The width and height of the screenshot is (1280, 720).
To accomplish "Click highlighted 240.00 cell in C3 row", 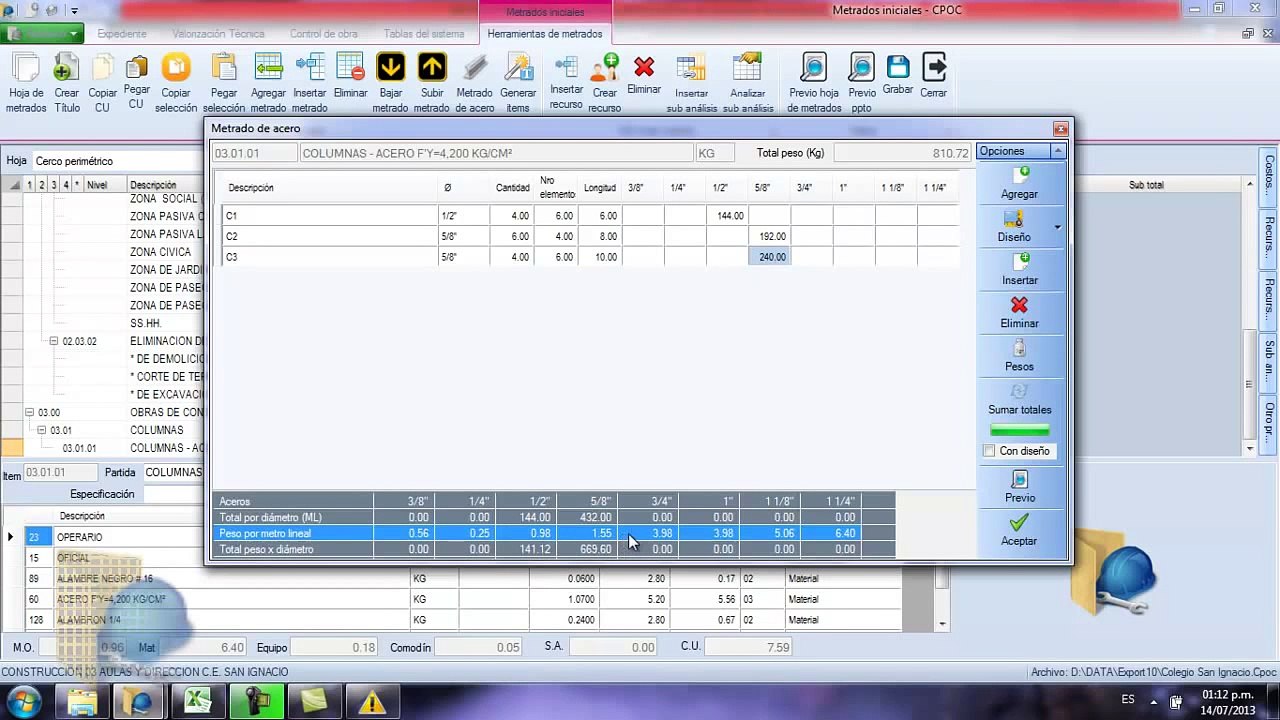I will (x=769, y=257).
